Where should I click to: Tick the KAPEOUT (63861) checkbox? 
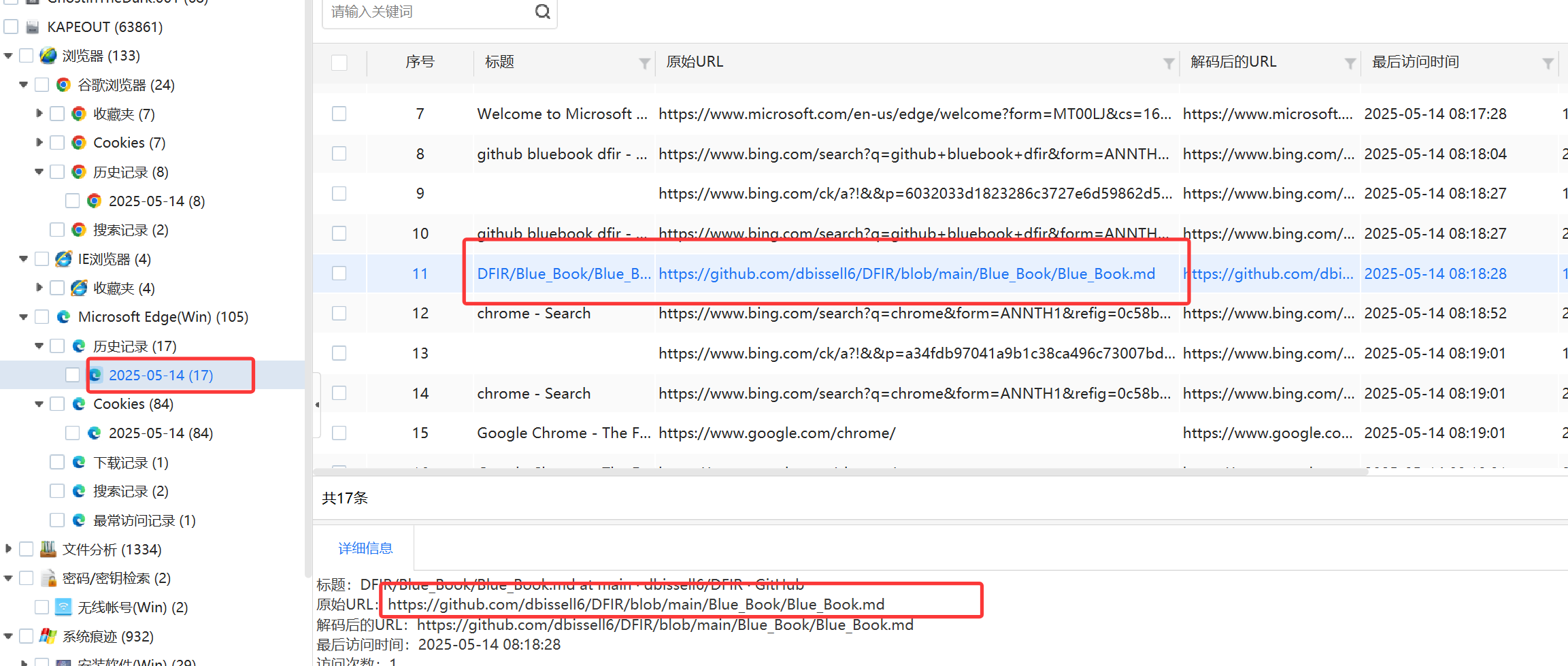pos(11,27)
